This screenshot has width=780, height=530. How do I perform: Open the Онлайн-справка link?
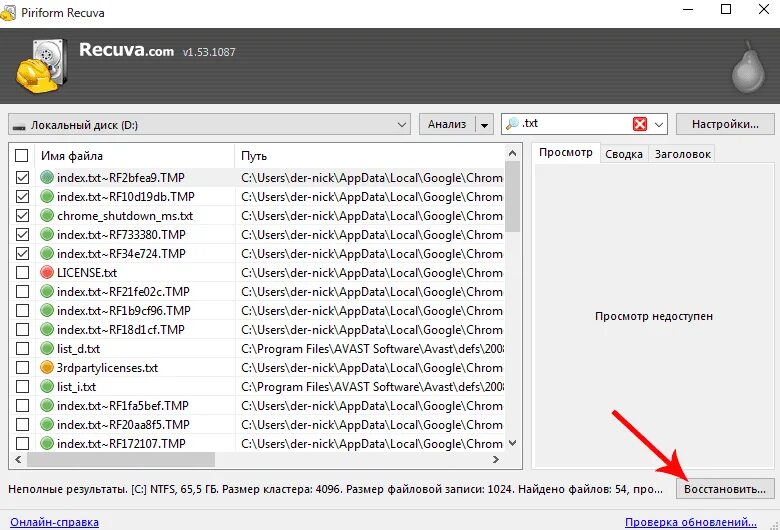(54, 522)
